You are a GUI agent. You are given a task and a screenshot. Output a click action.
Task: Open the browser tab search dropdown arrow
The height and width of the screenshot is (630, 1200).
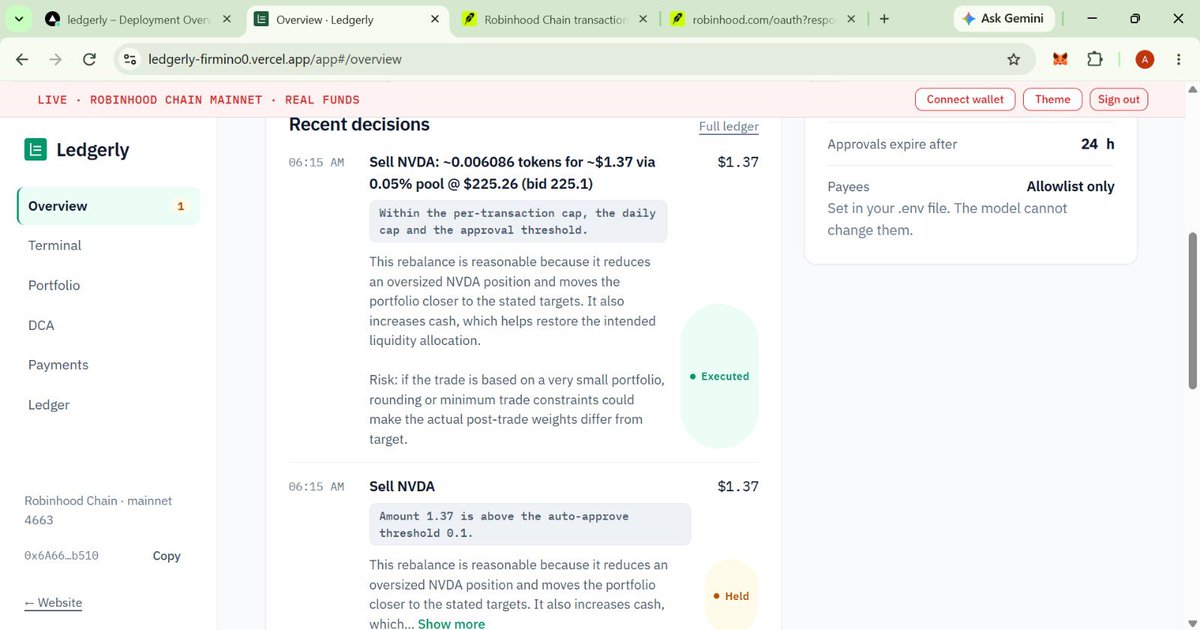click(19, 19)
